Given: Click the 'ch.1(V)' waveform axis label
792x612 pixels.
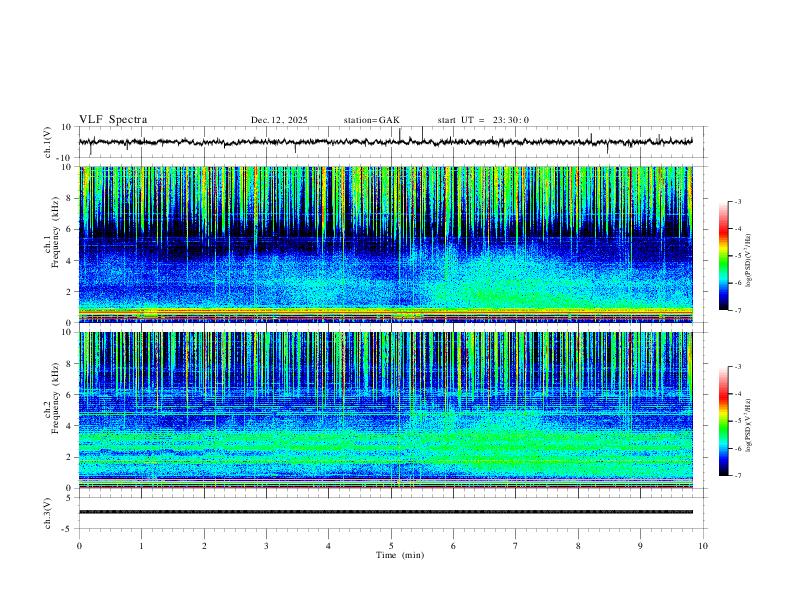Looking at the screenshot, I should click(x=48, y=142).
